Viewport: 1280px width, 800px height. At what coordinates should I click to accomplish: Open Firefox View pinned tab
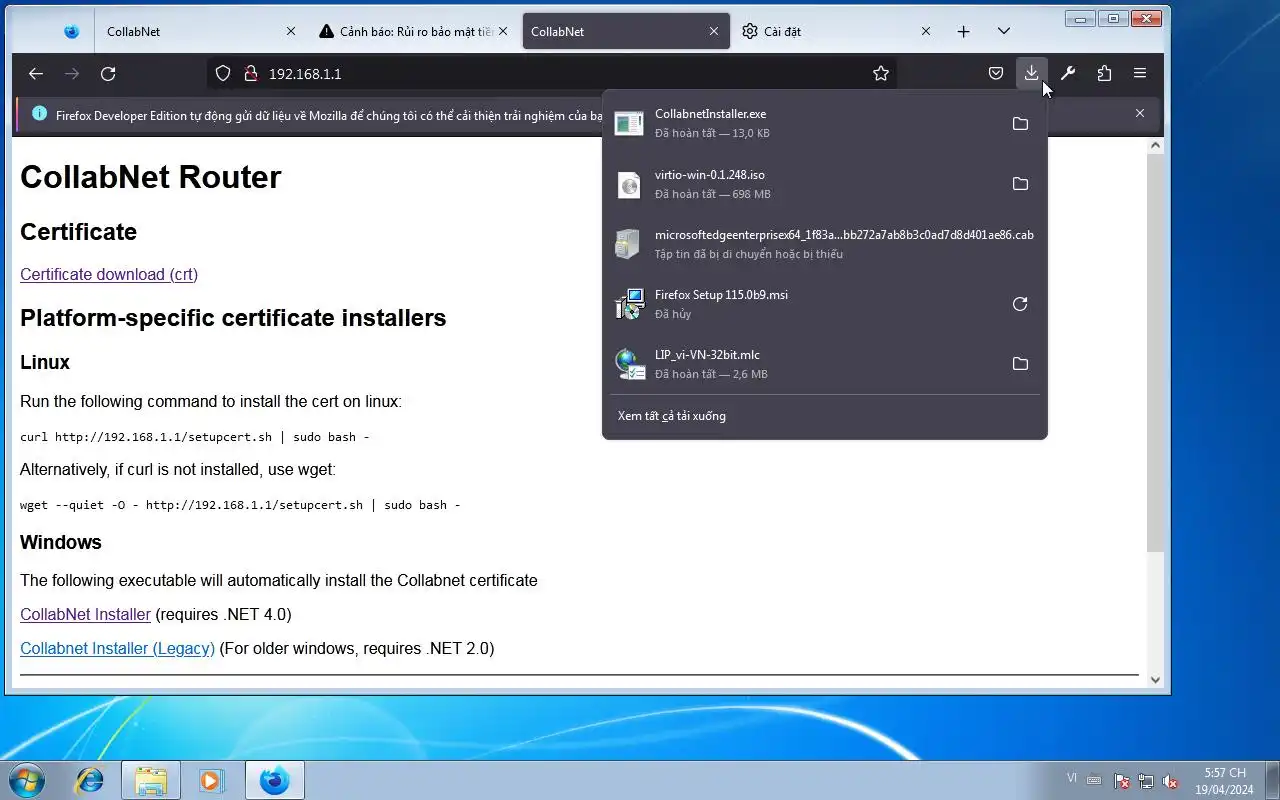[x=71, y=31]
